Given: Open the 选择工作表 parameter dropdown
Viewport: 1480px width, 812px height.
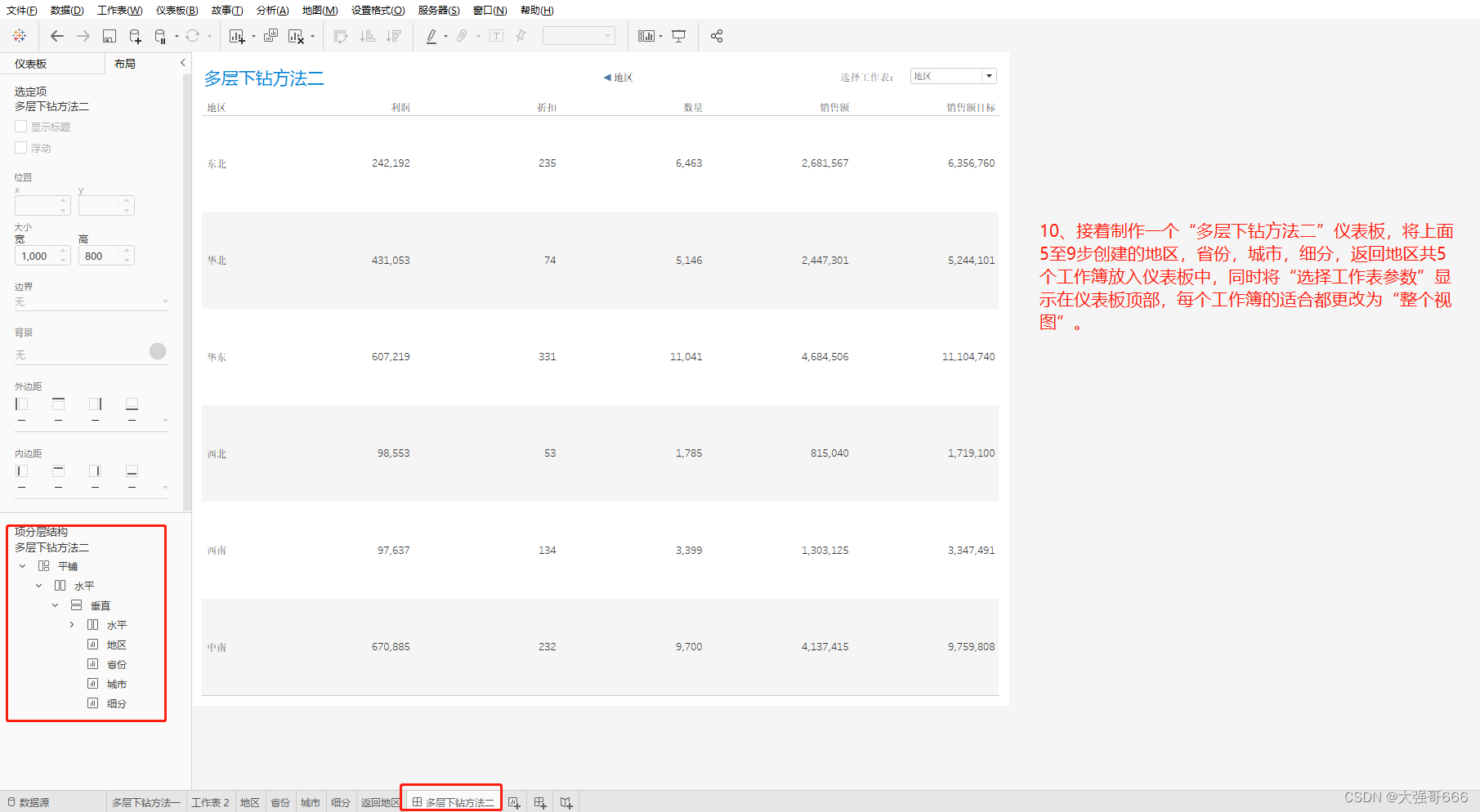Looking at the screenshot, I should click(x=989, y=76).
